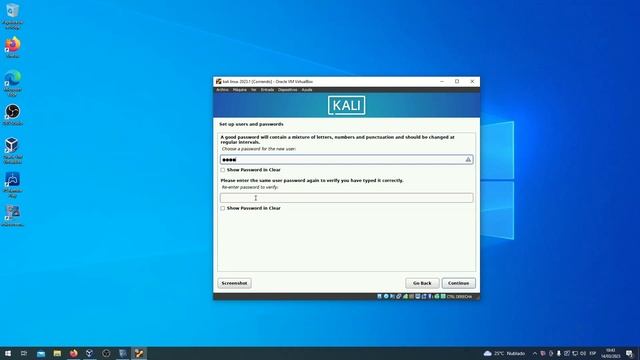
Task: Open the Archivo menu in VirtualBox
Action: (x=222, y=90)
